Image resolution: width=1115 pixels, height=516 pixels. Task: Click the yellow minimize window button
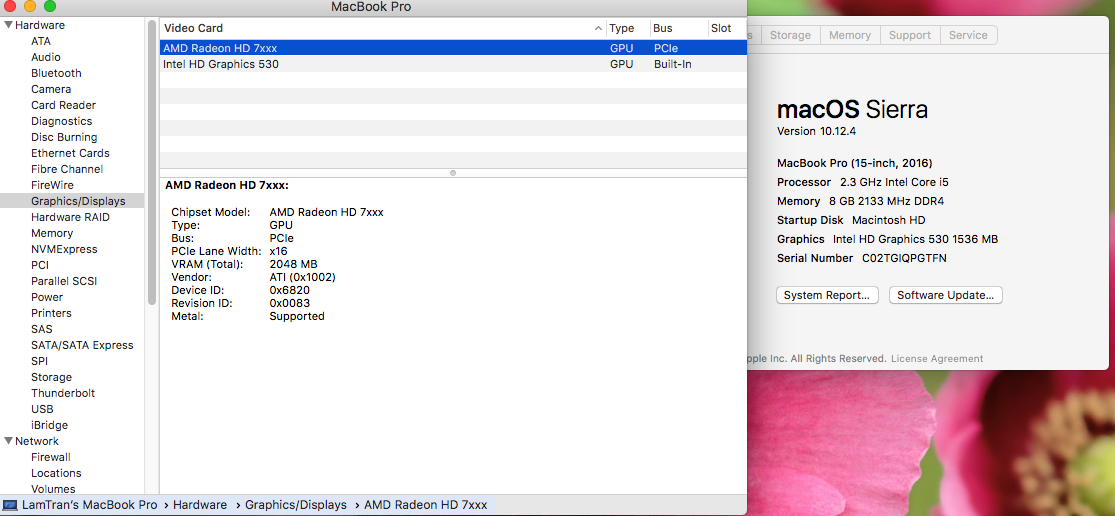tap(30, 7)
